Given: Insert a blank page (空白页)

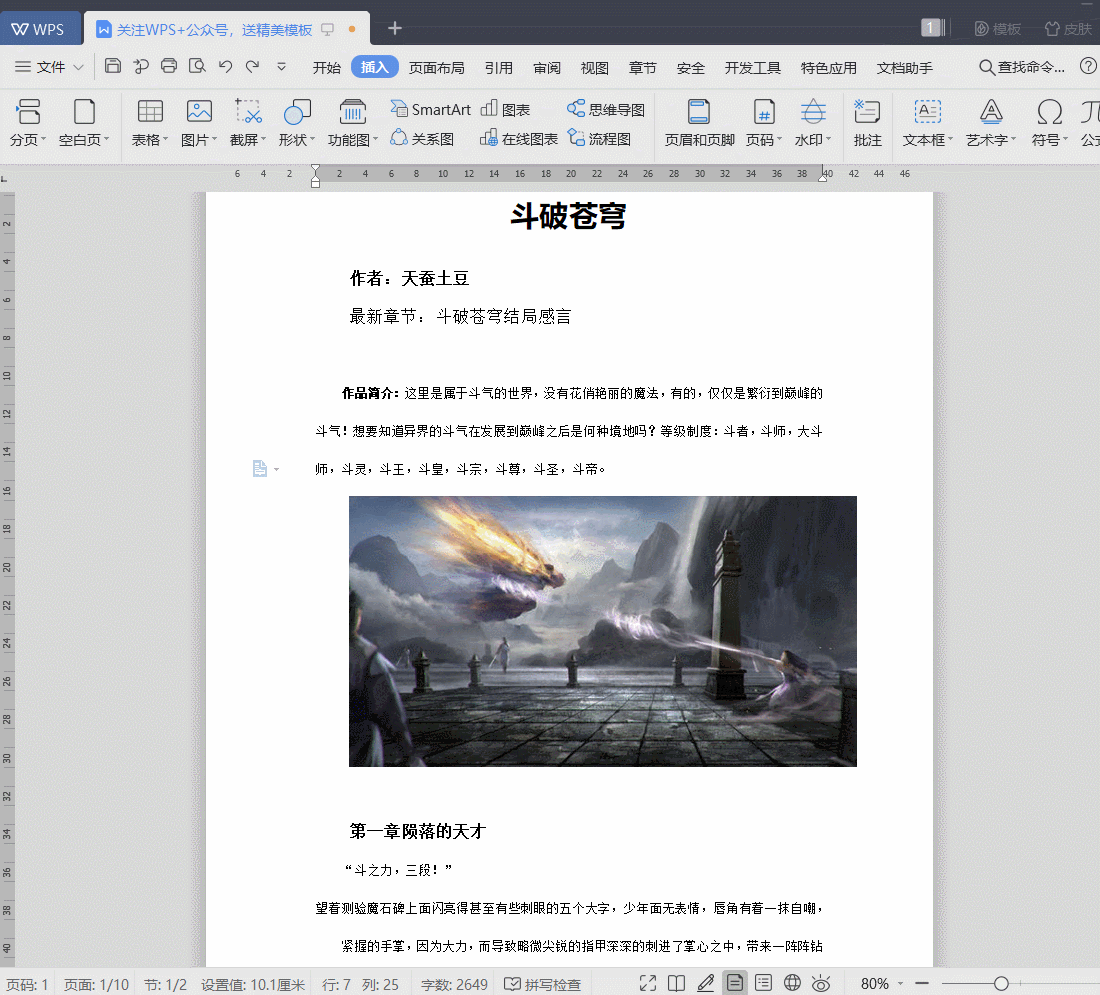Looking at the screenshot, I should pos(84,123).
